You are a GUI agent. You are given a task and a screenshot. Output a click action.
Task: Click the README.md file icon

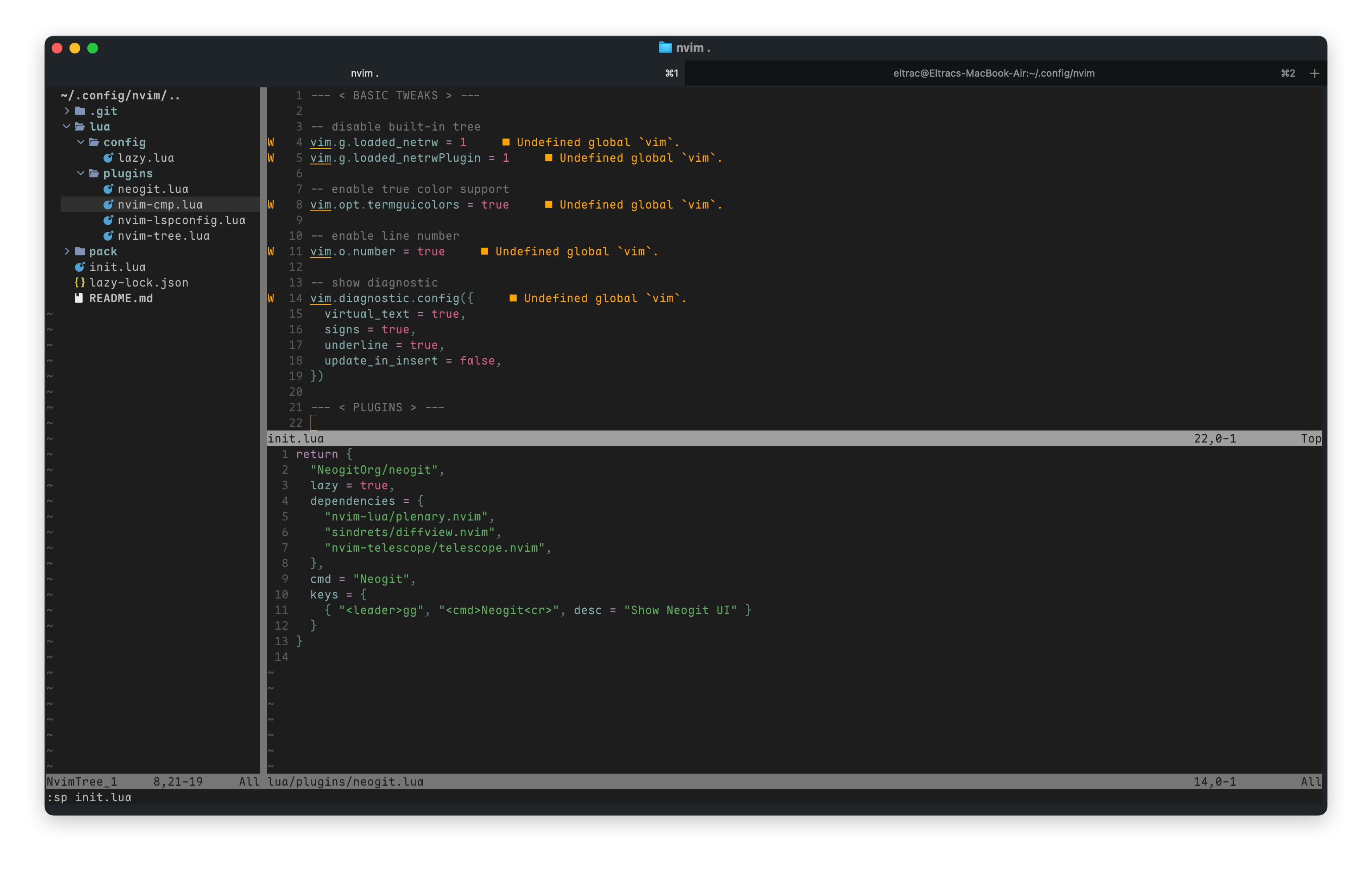point(79,298)
